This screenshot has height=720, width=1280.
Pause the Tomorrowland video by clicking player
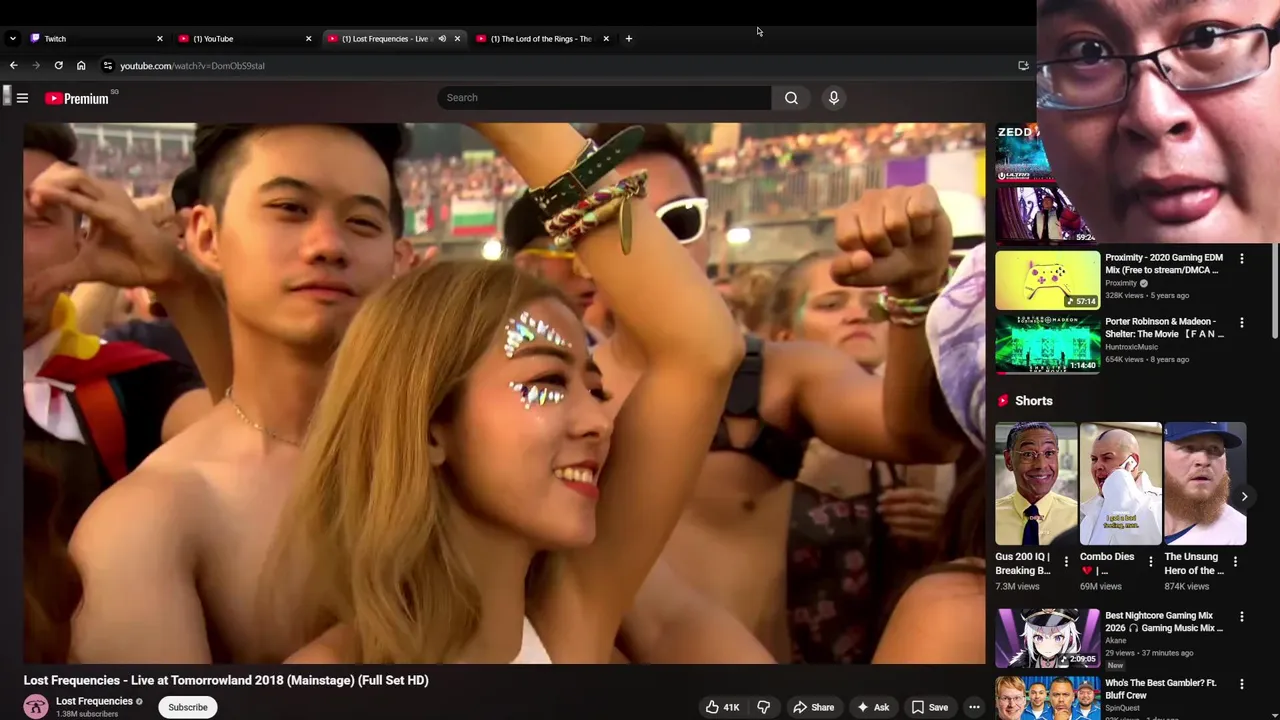click(504, 393)
